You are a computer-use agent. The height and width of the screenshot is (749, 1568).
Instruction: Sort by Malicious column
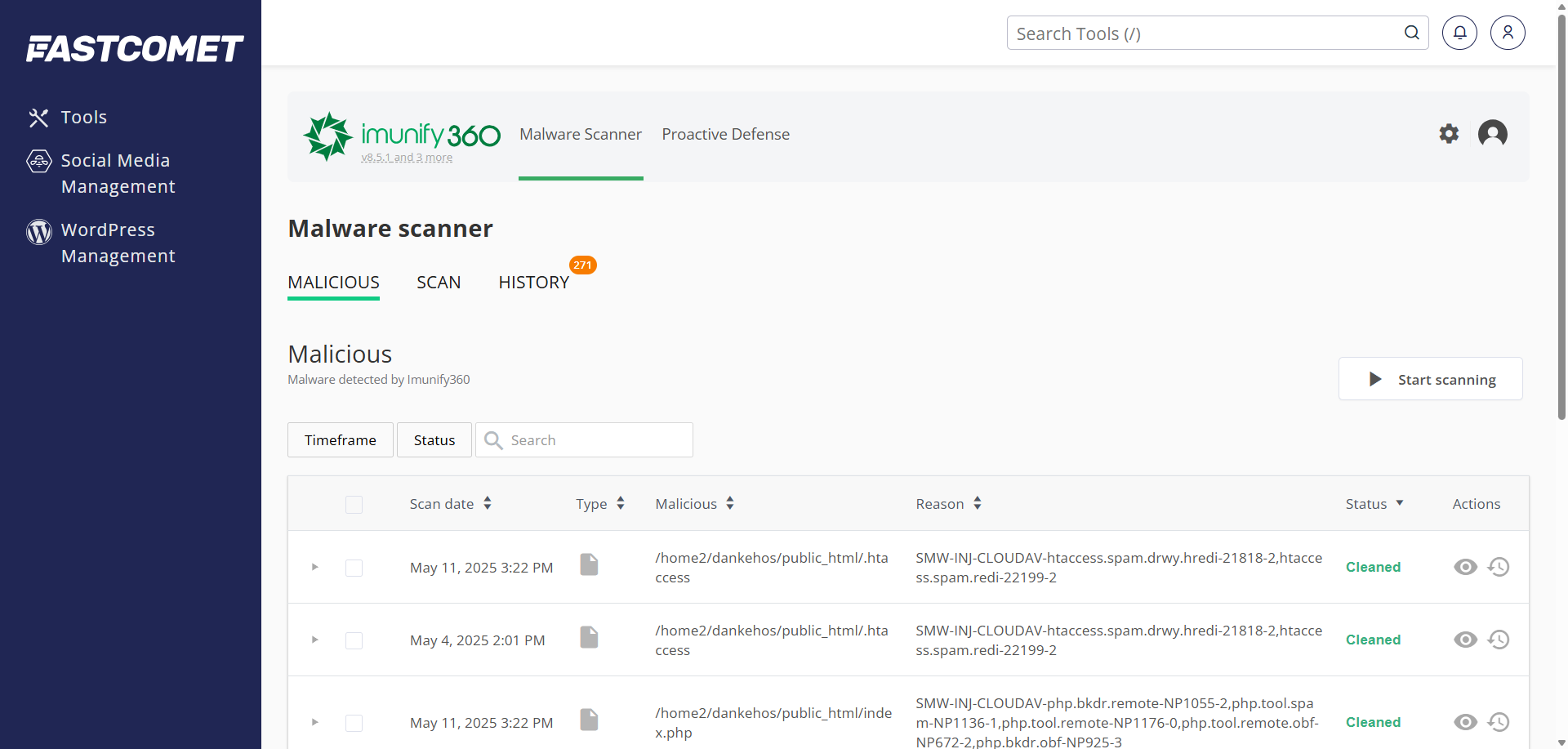(x=695, y=504)
